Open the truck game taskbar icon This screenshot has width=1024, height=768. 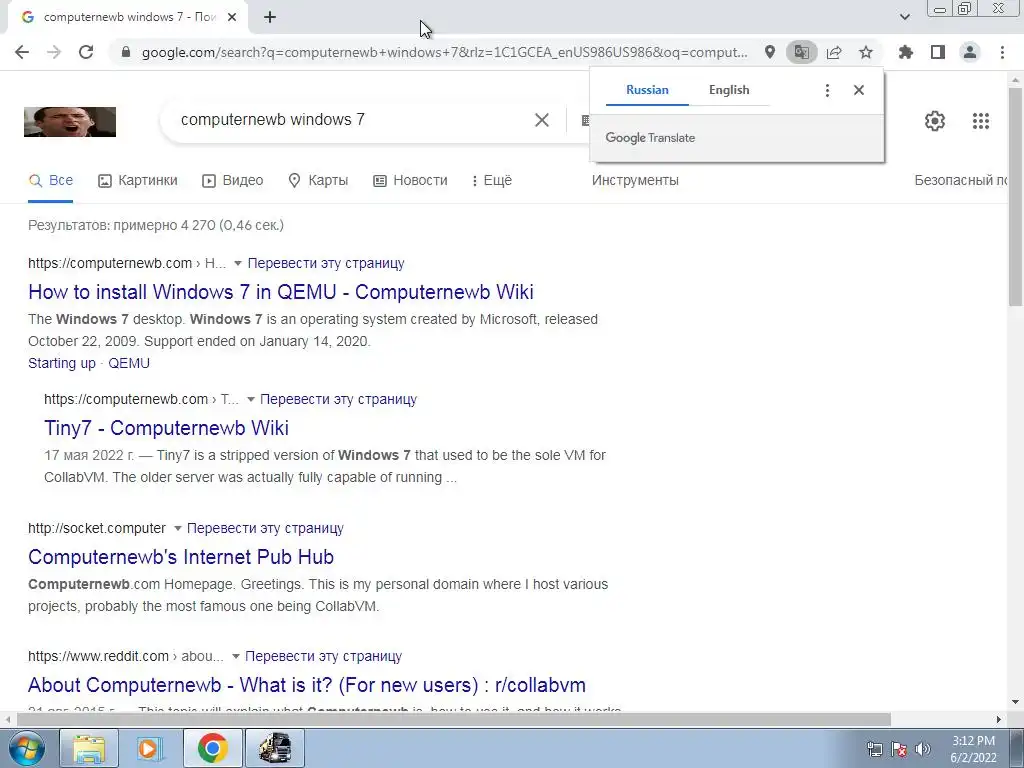pos(275,748)
